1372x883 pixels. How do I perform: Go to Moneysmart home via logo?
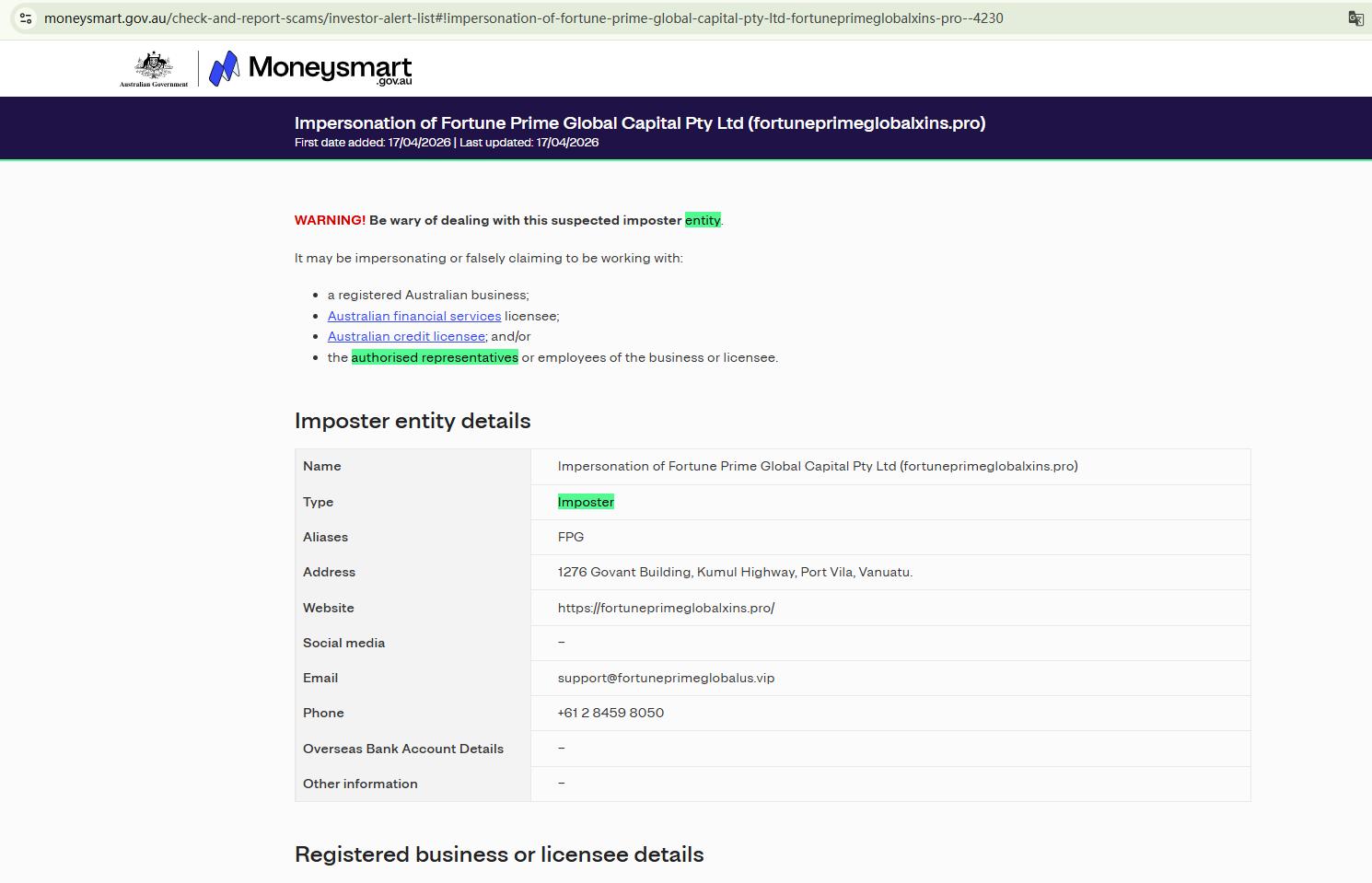coord(310,69)
